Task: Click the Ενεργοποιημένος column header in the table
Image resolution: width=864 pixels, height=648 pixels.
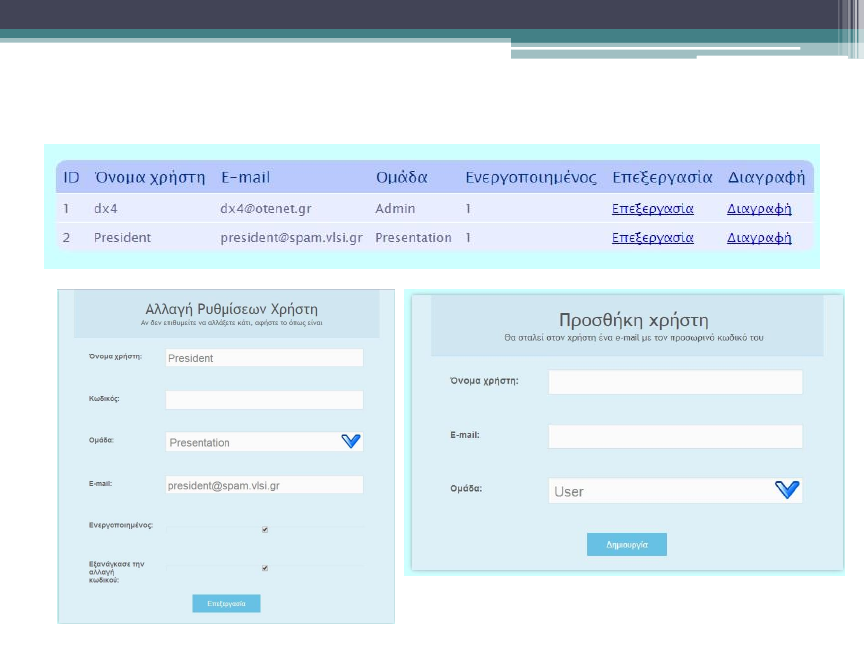Action: [x=531, y=177]
